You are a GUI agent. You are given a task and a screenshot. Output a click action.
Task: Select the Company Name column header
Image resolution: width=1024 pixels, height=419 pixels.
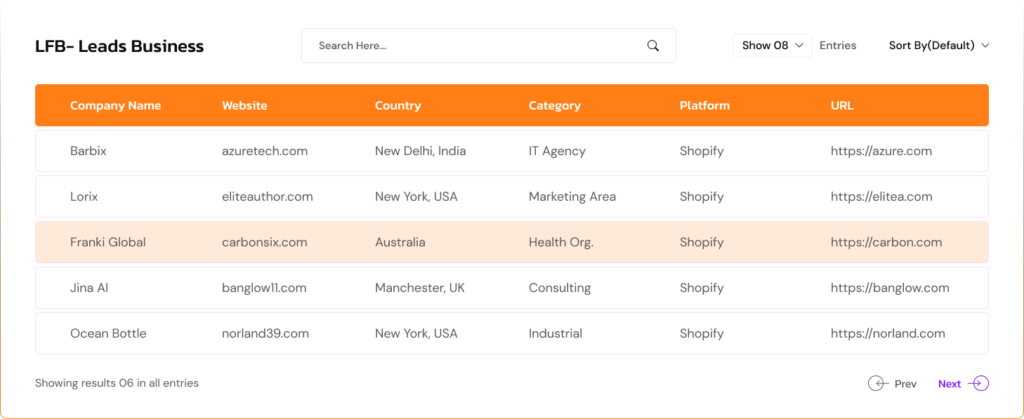[116, 105]
